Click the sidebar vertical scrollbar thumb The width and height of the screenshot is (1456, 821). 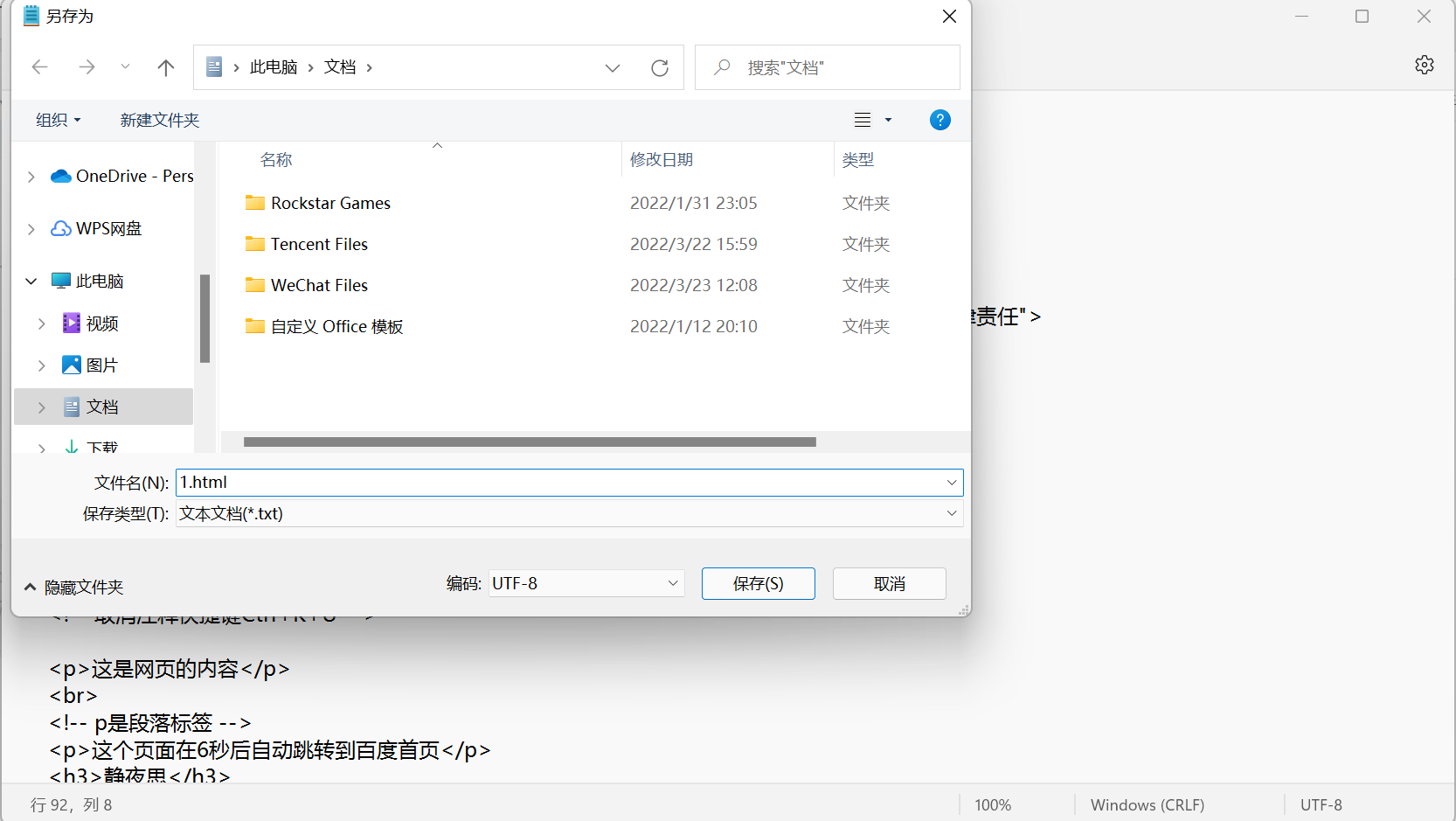(205, 318)
